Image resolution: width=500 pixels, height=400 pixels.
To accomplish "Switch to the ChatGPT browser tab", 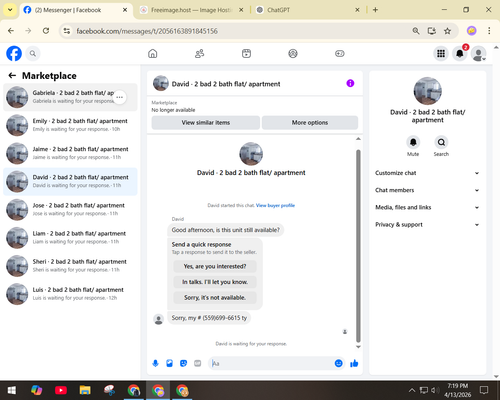I will (308, 10).
